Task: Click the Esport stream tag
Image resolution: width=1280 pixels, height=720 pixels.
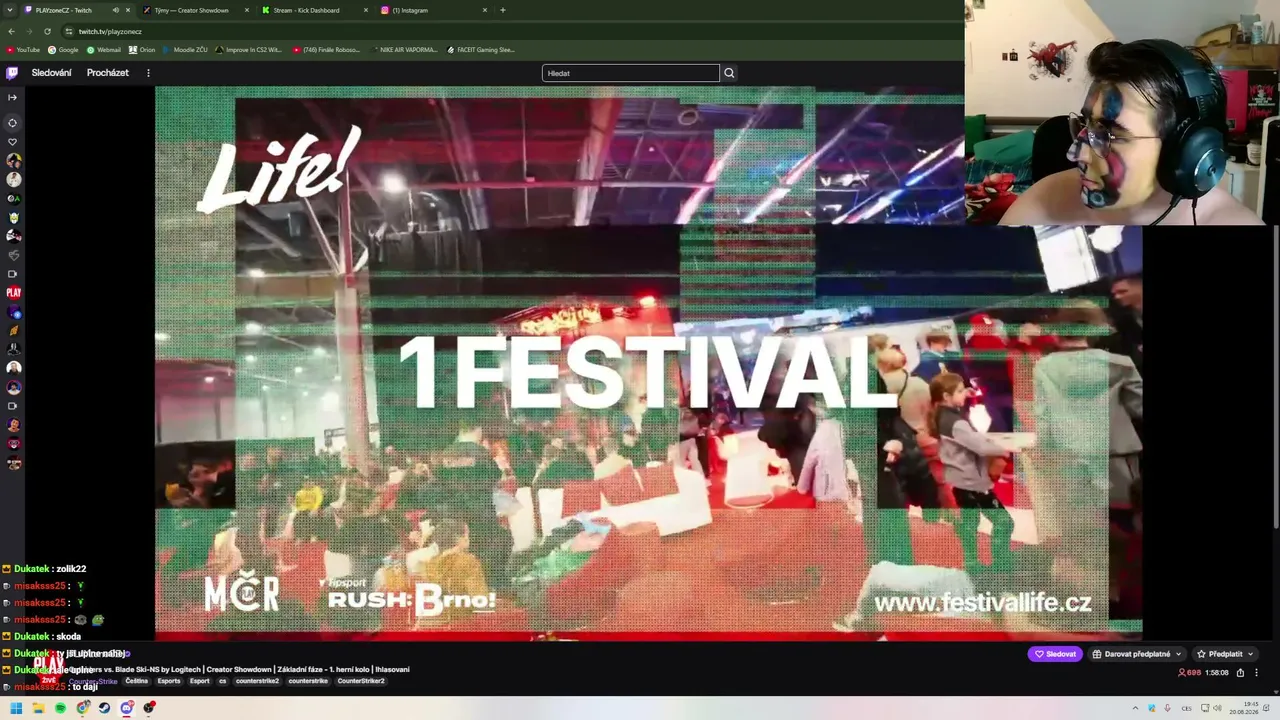Action: [x=200, y=681]
